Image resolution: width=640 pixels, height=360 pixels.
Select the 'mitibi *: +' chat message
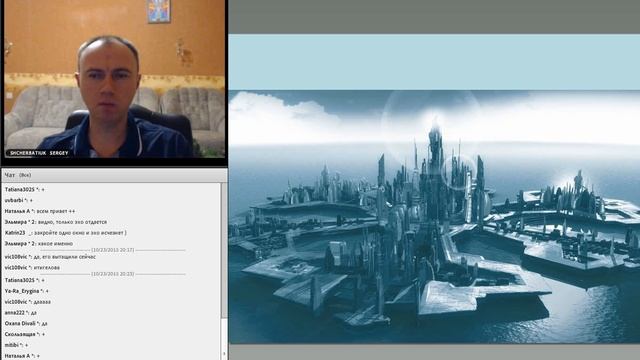[16, 345]
